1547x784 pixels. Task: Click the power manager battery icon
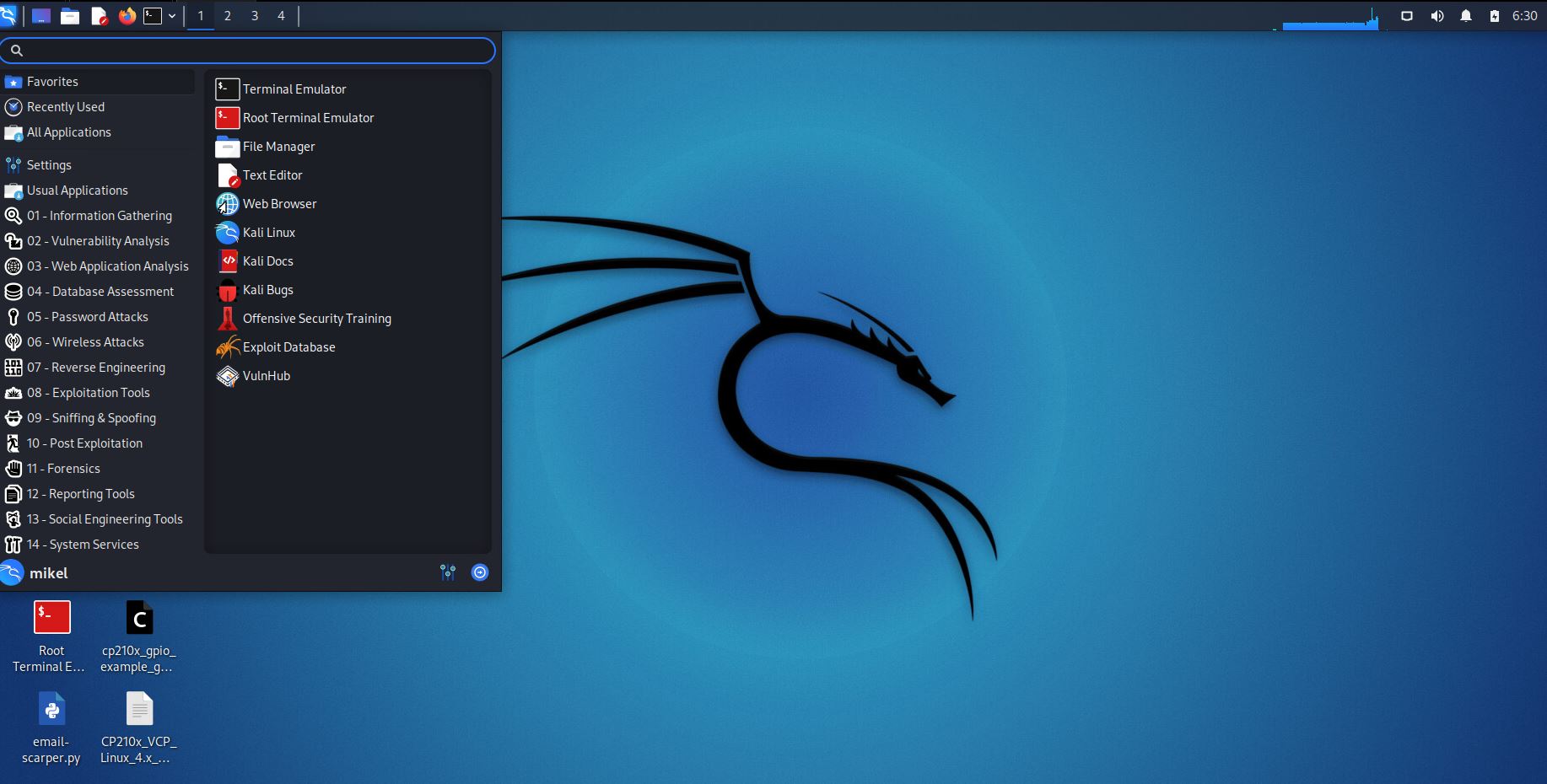1495,16
